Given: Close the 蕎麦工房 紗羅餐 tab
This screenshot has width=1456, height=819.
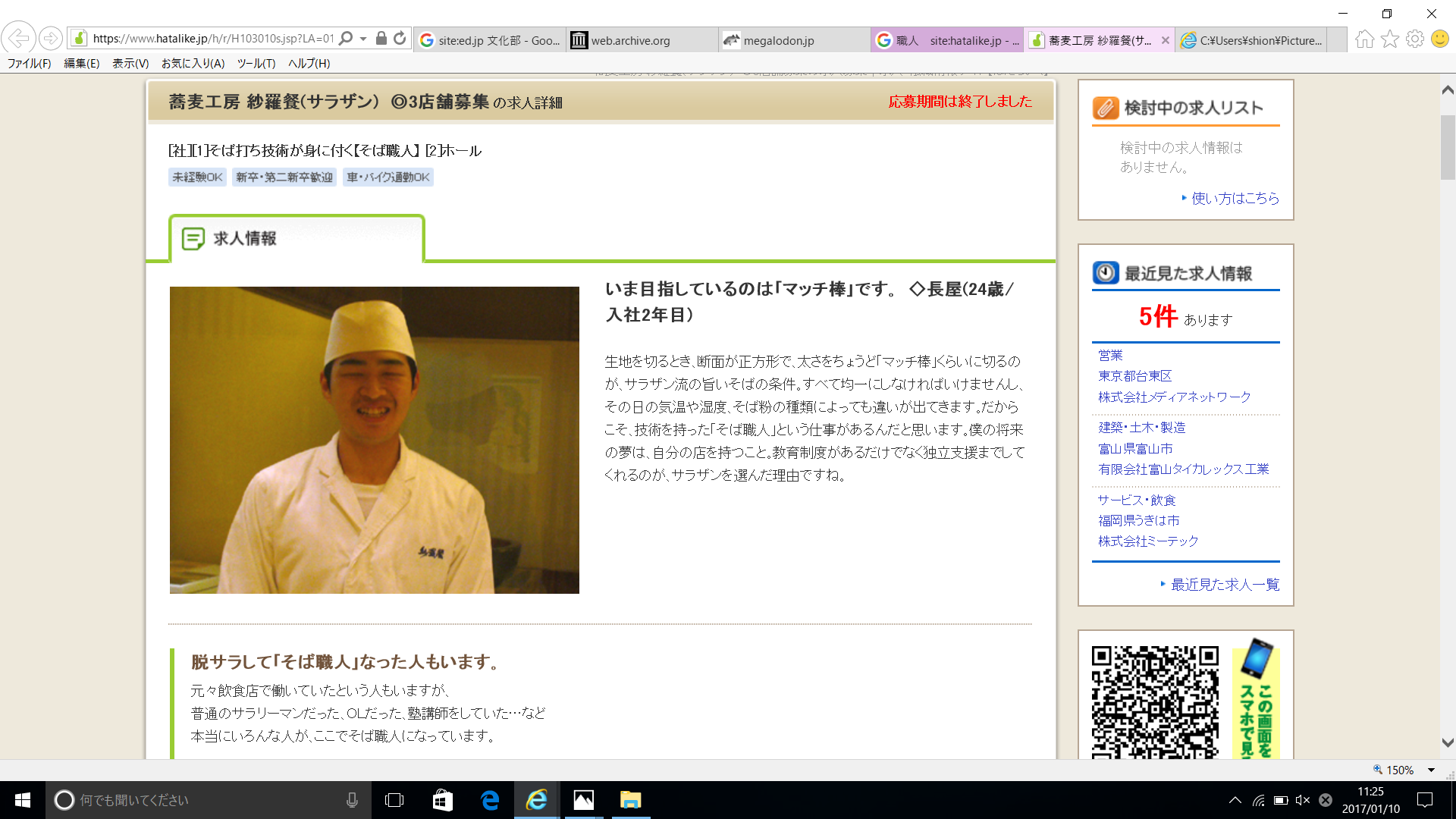Looking at the screenshot, I should (x=1165, y=40).
